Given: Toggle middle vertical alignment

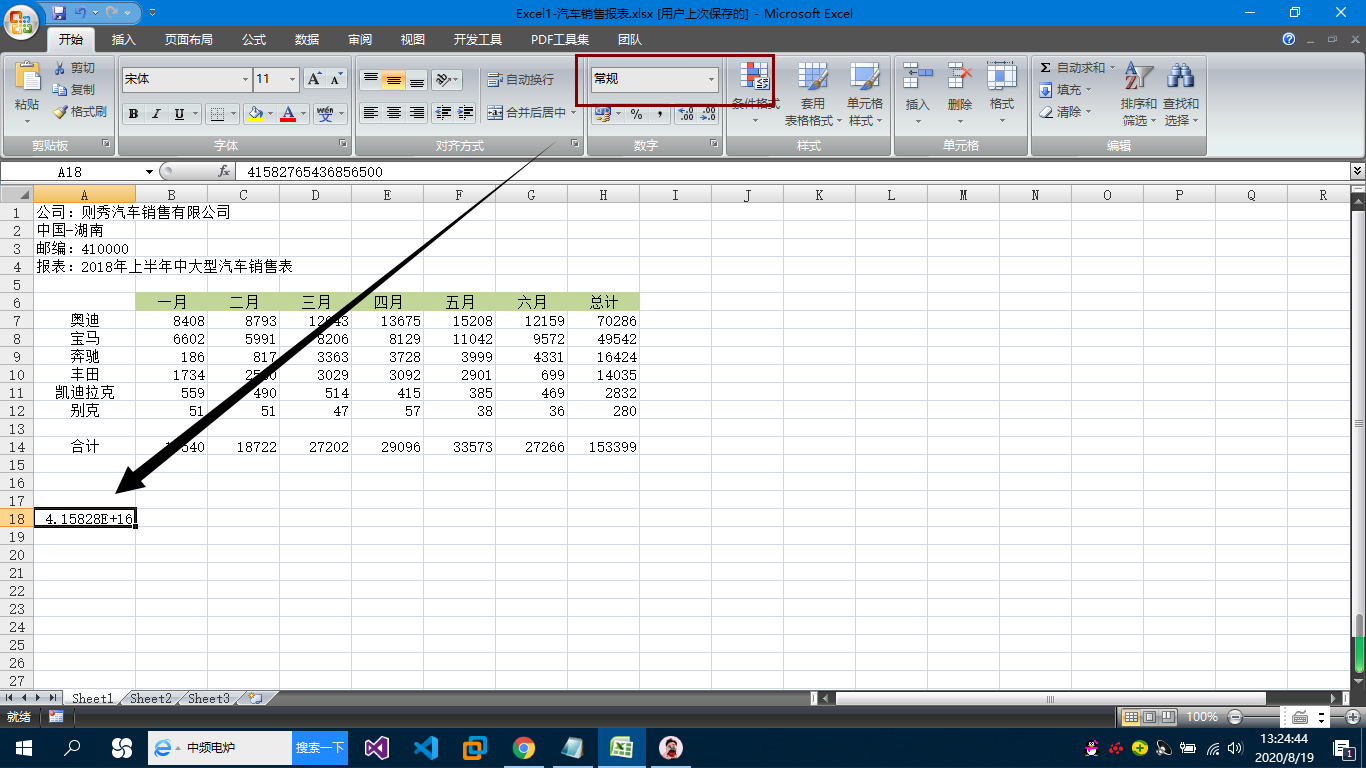Looking at the screenshot, I should 393,79.
